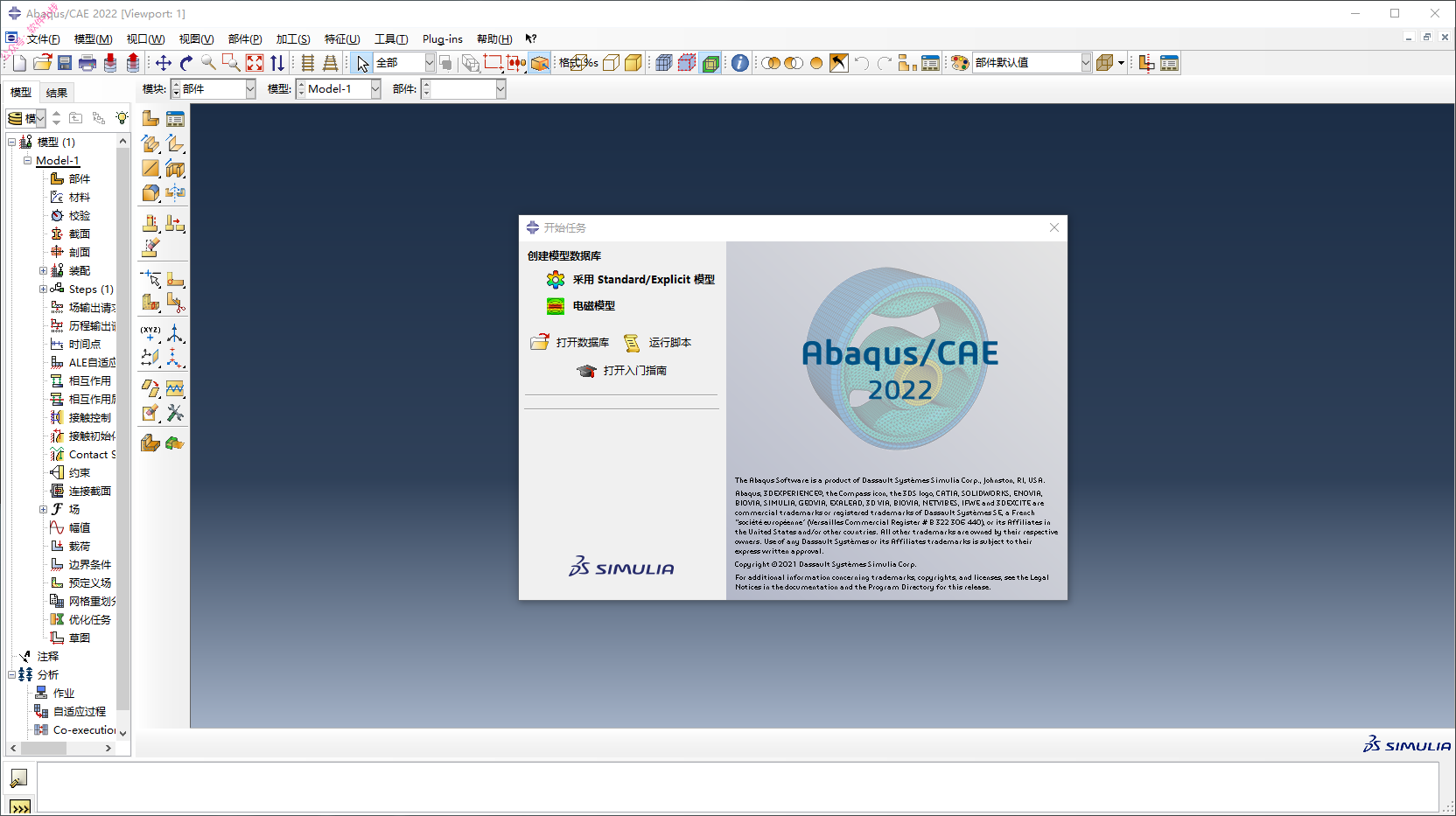Select the Magnify view tool
The width and height of the screenshot is (1456, 816).
pyautogui.click(x=208, y=63)
